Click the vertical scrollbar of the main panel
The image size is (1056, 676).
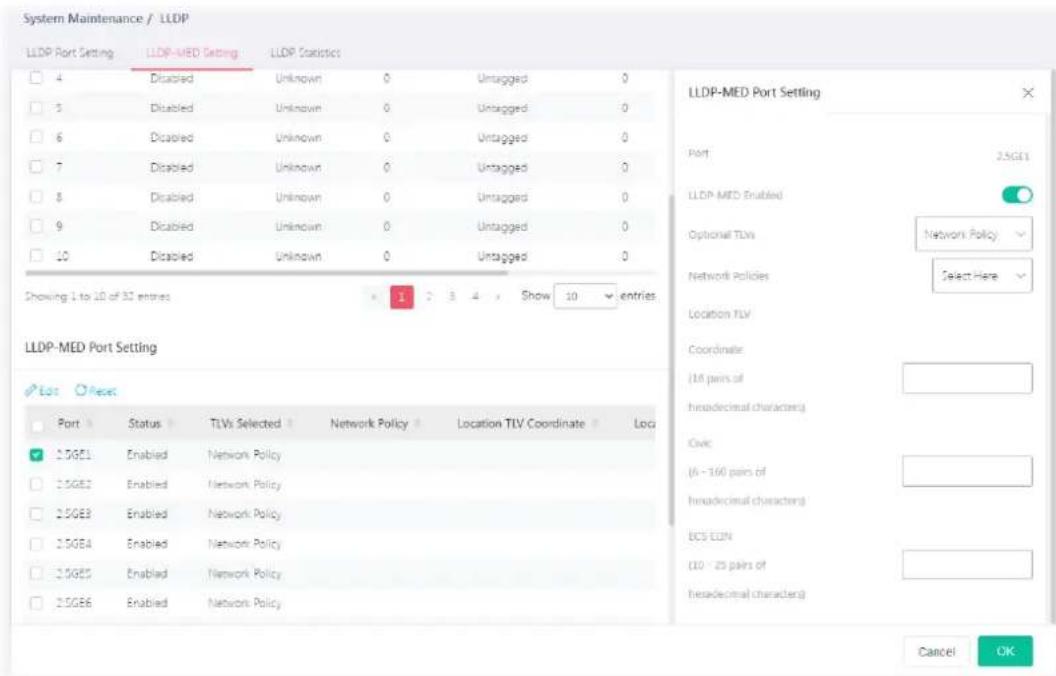[x=671, y=360]
